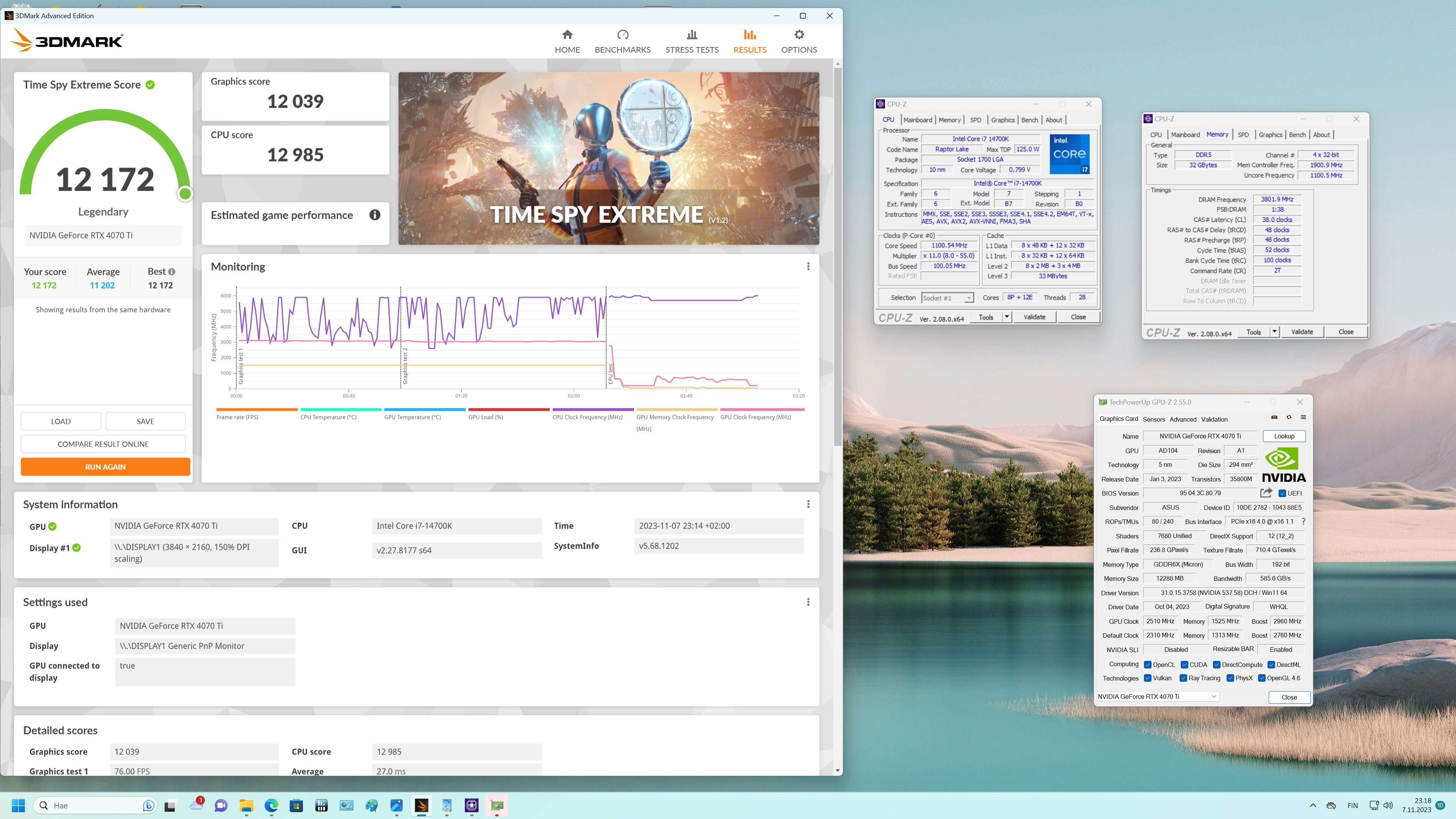
Task: Open the 3DMark OPTIONS gear
Action: pyautogui.click(x=799, y=42)
